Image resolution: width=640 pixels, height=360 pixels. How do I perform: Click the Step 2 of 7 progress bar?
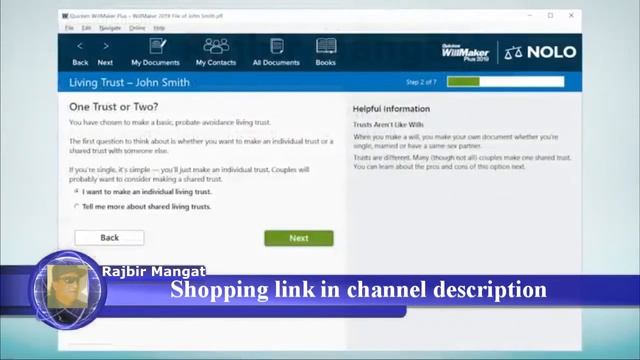click(506, 82)
